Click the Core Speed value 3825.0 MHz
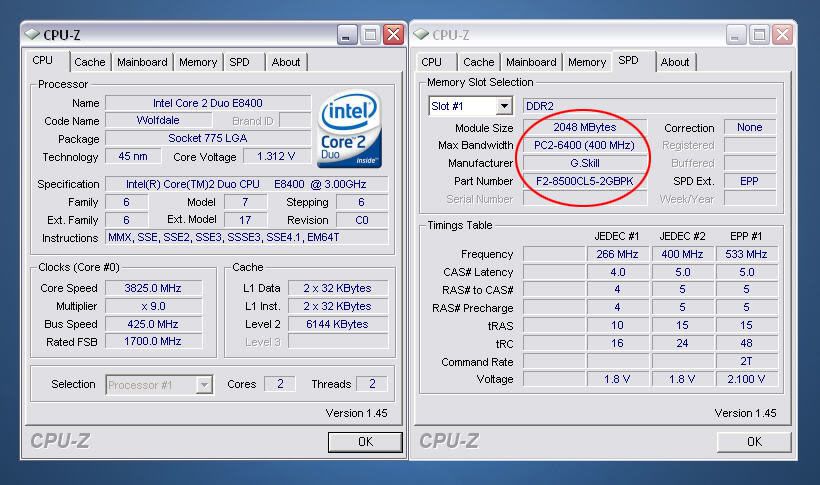 tap(152, 288)
